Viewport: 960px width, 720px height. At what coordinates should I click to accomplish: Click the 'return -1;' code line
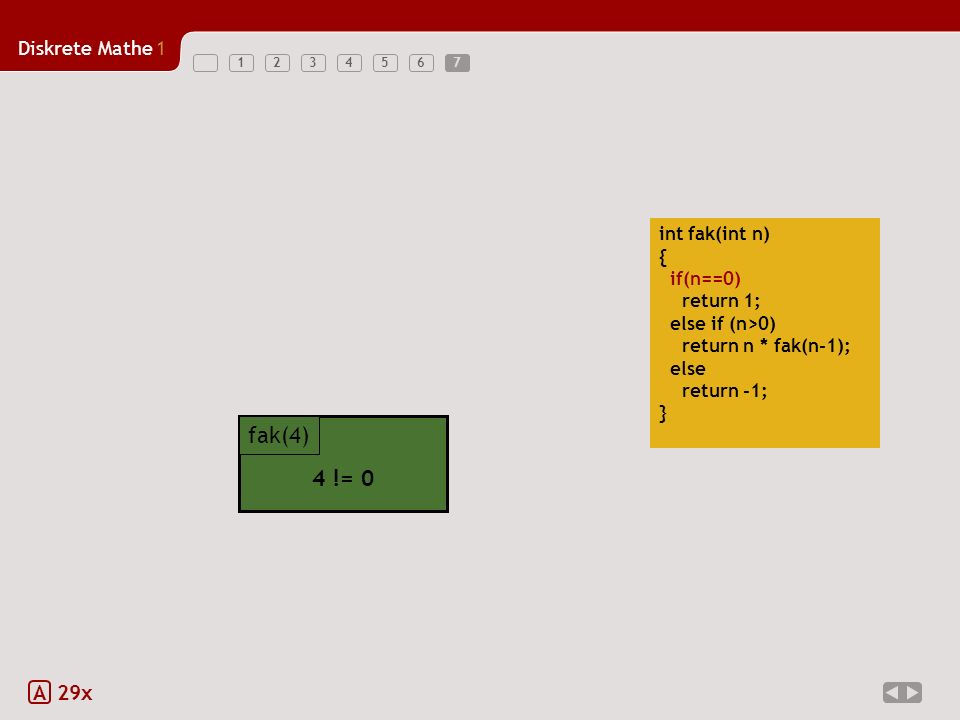point(724,391)
